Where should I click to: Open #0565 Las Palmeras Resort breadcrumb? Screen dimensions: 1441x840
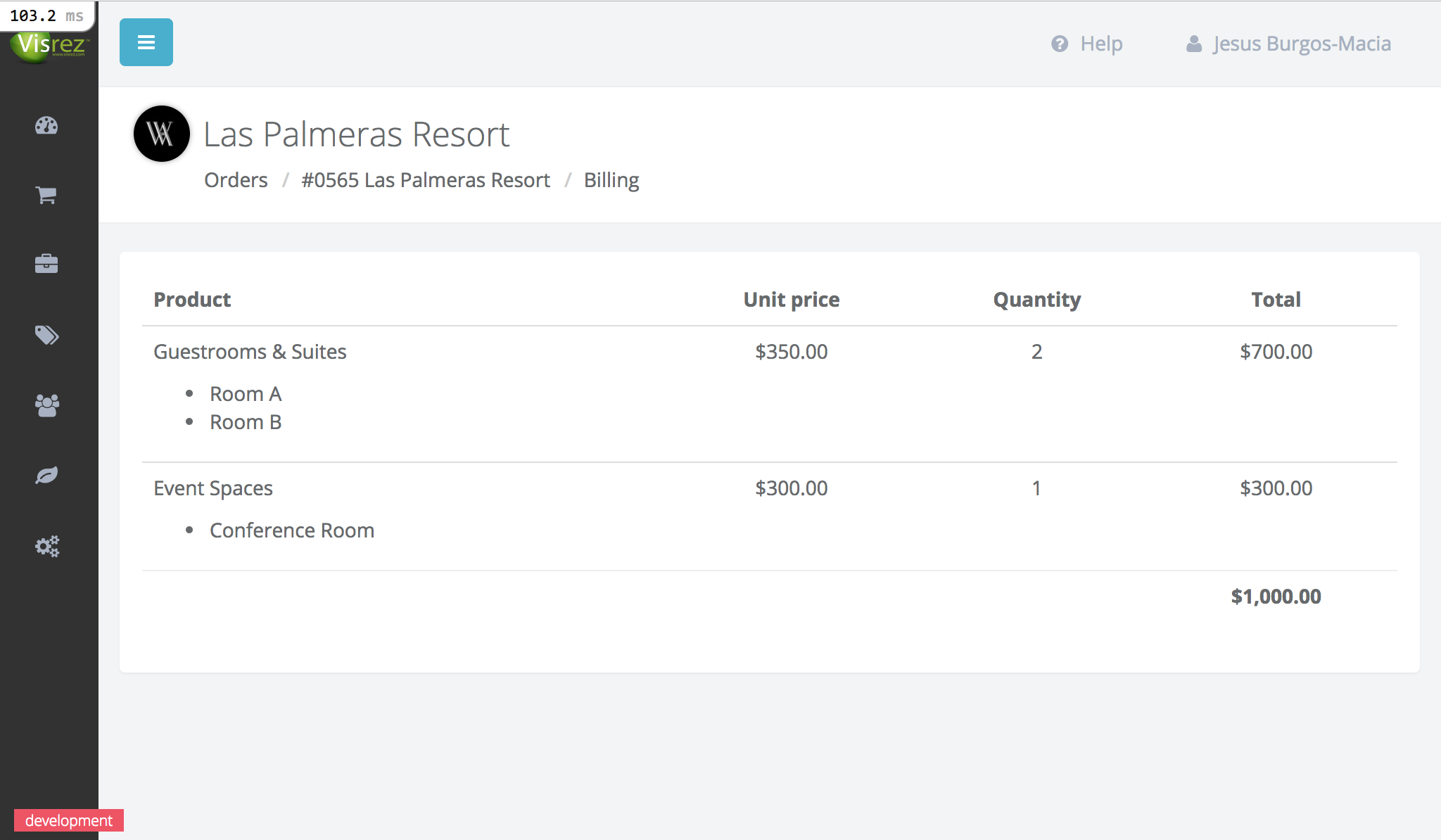tap(426, 180)
